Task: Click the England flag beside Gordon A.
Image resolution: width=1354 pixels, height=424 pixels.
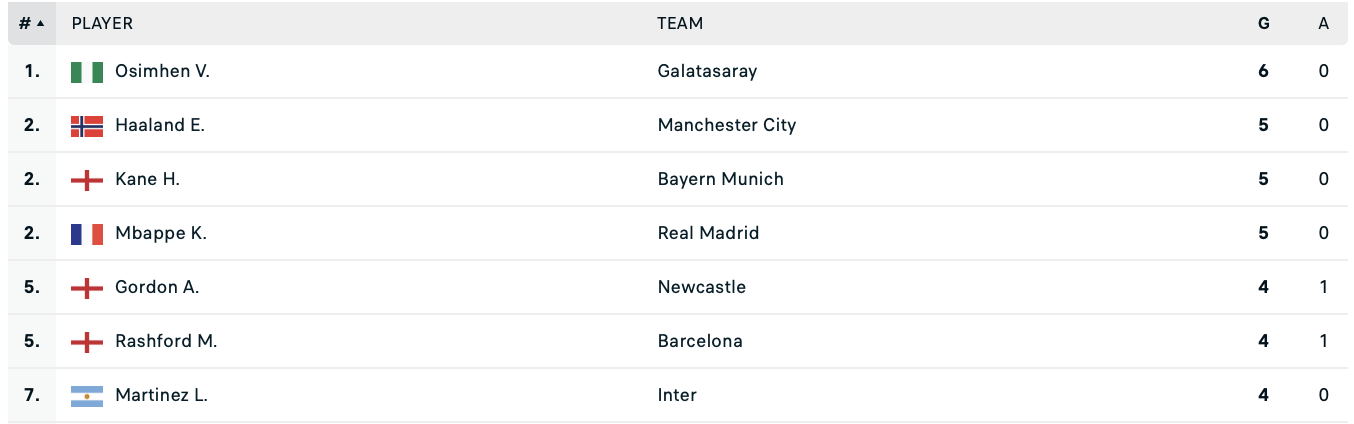Action: 87,288
